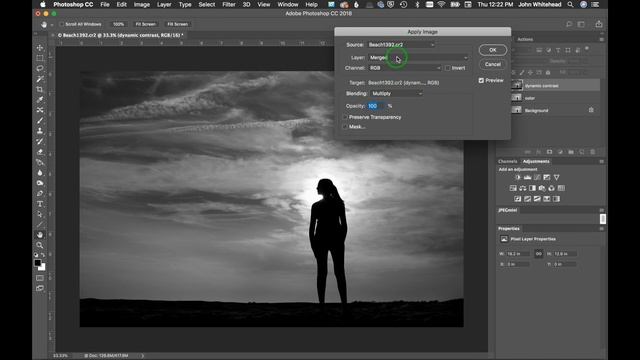Toggle Quick Mask mode

click(x=40, y=278)
